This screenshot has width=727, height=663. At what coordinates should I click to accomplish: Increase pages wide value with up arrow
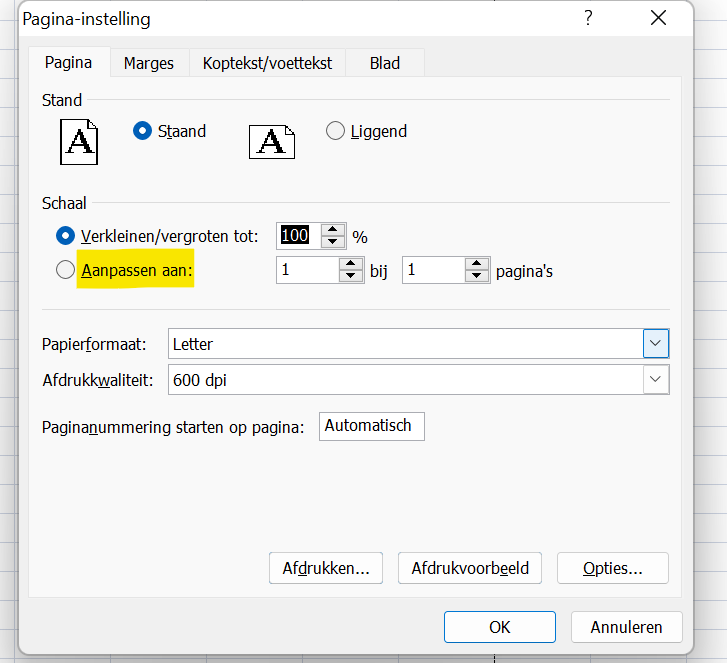tap(351, 264)
